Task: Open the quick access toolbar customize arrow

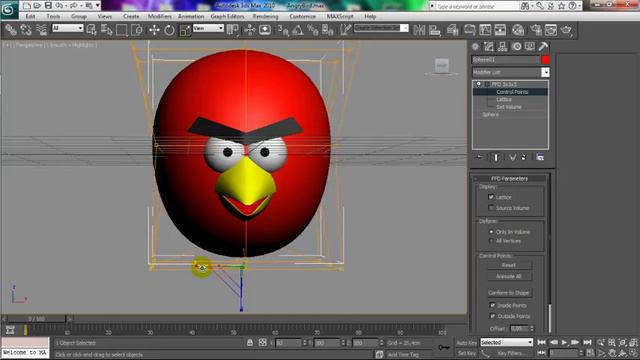Action: (x=98, y=5)
